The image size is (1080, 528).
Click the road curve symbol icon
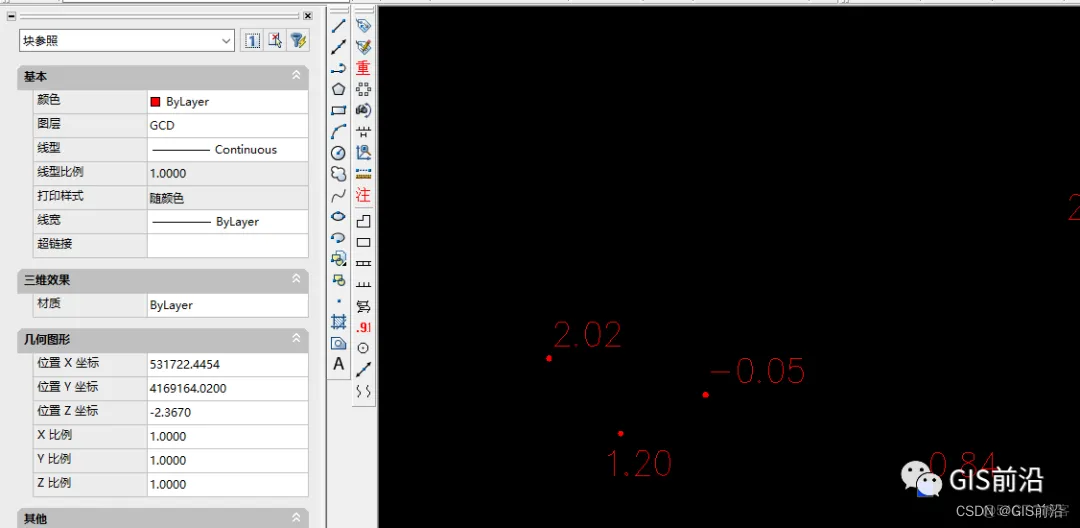coord(363,306)
